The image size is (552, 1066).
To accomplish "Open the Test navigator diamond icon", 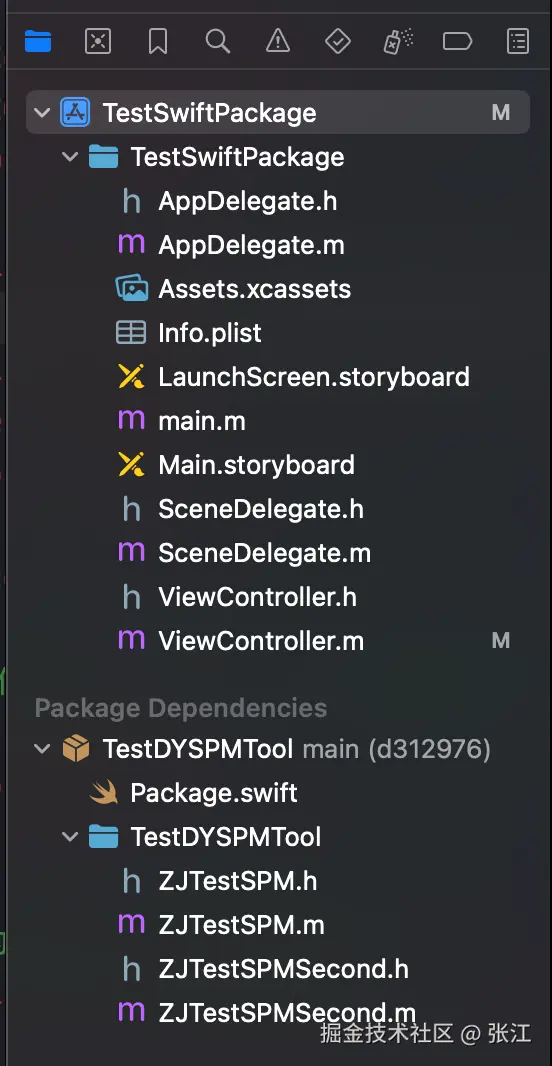I will tap(338, 41).
